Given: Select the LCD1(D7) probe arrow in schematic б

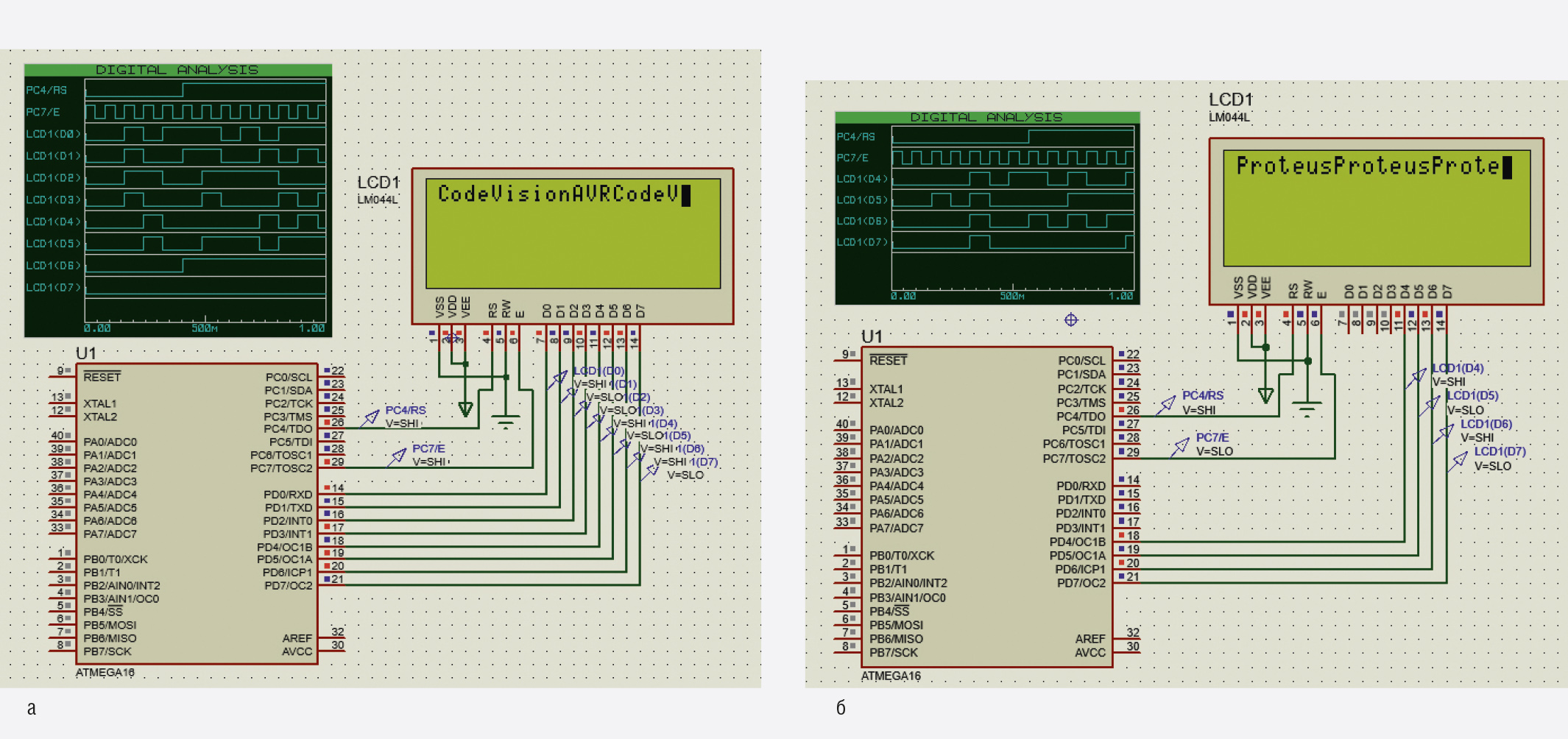Looking at the screenshot, I should click(1458, 461).
